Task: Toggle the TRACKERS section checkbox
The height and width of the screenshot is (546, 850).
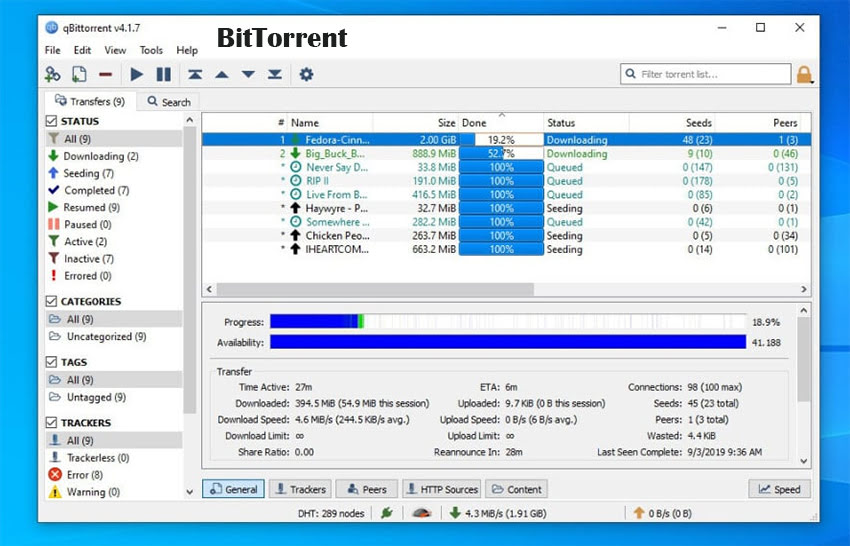Action: click(51, 422)
